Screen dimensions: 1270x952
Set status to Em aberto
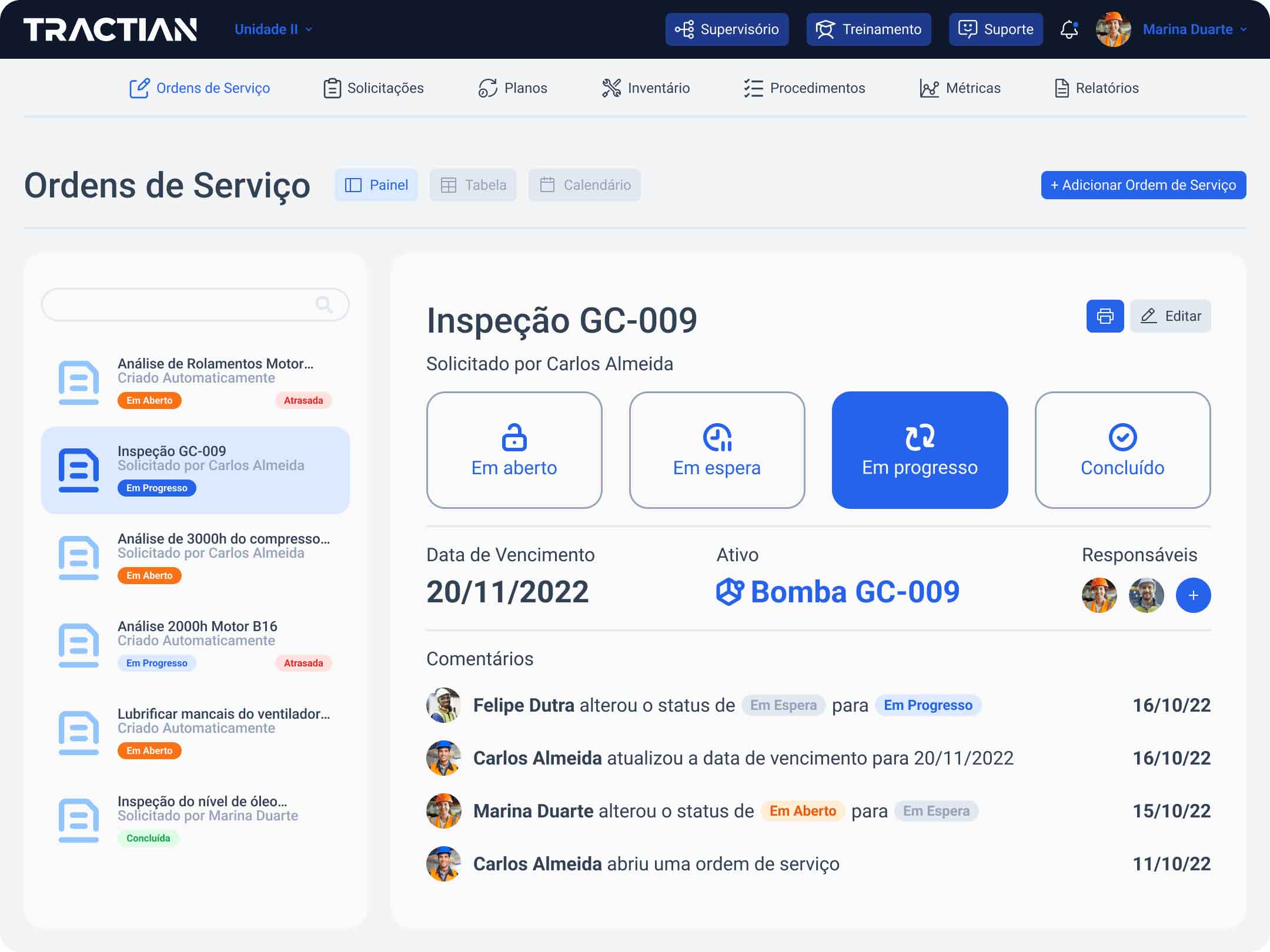tap(514, 450)
